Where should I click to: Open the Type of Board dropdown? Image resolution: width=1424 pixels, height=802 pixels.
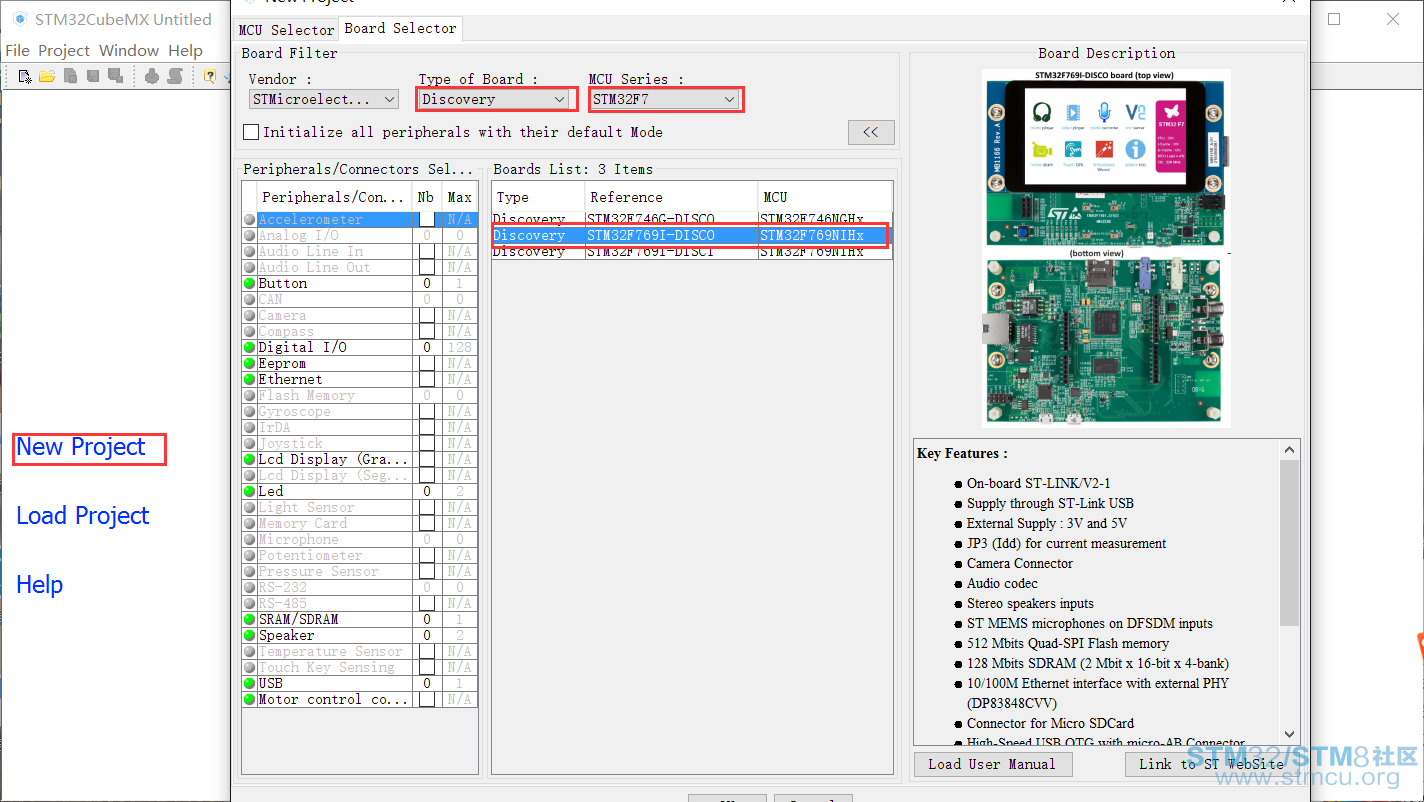coord(494,99)
